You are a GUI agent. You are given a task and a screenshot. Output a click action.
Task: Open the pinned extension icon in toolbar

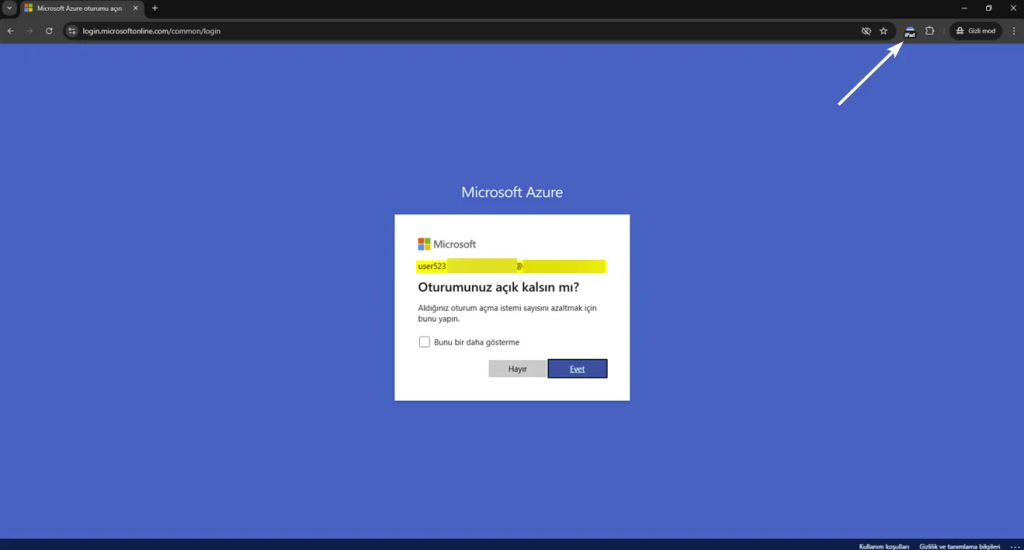910,31
